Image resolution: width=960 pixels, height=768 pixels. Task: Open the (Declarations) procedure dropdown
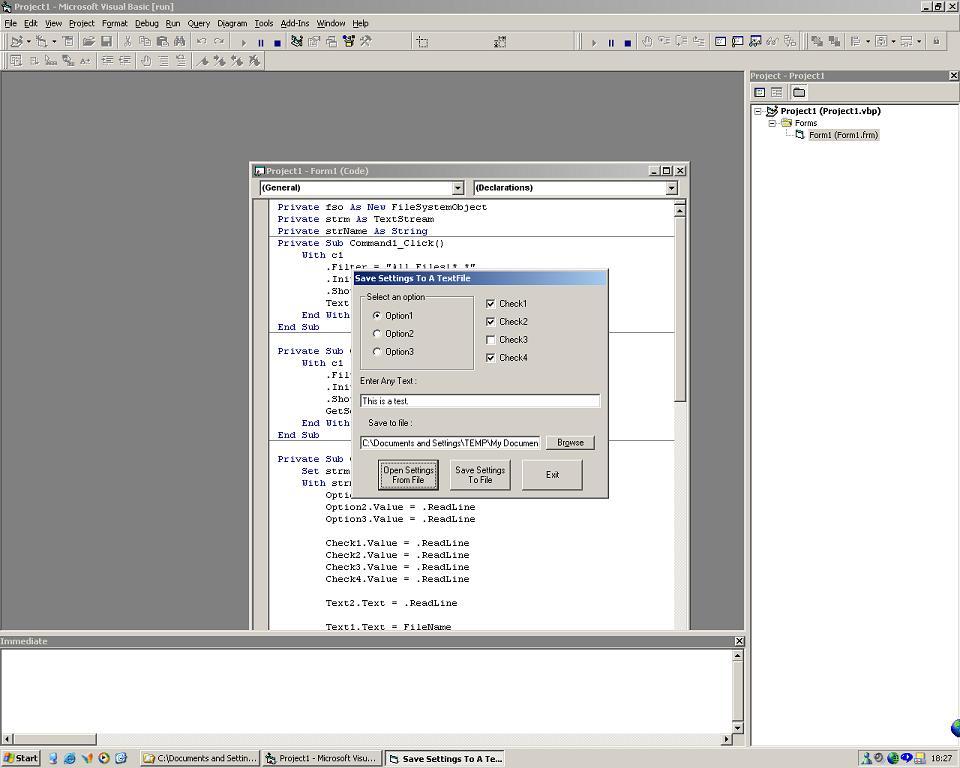point(671,188)
